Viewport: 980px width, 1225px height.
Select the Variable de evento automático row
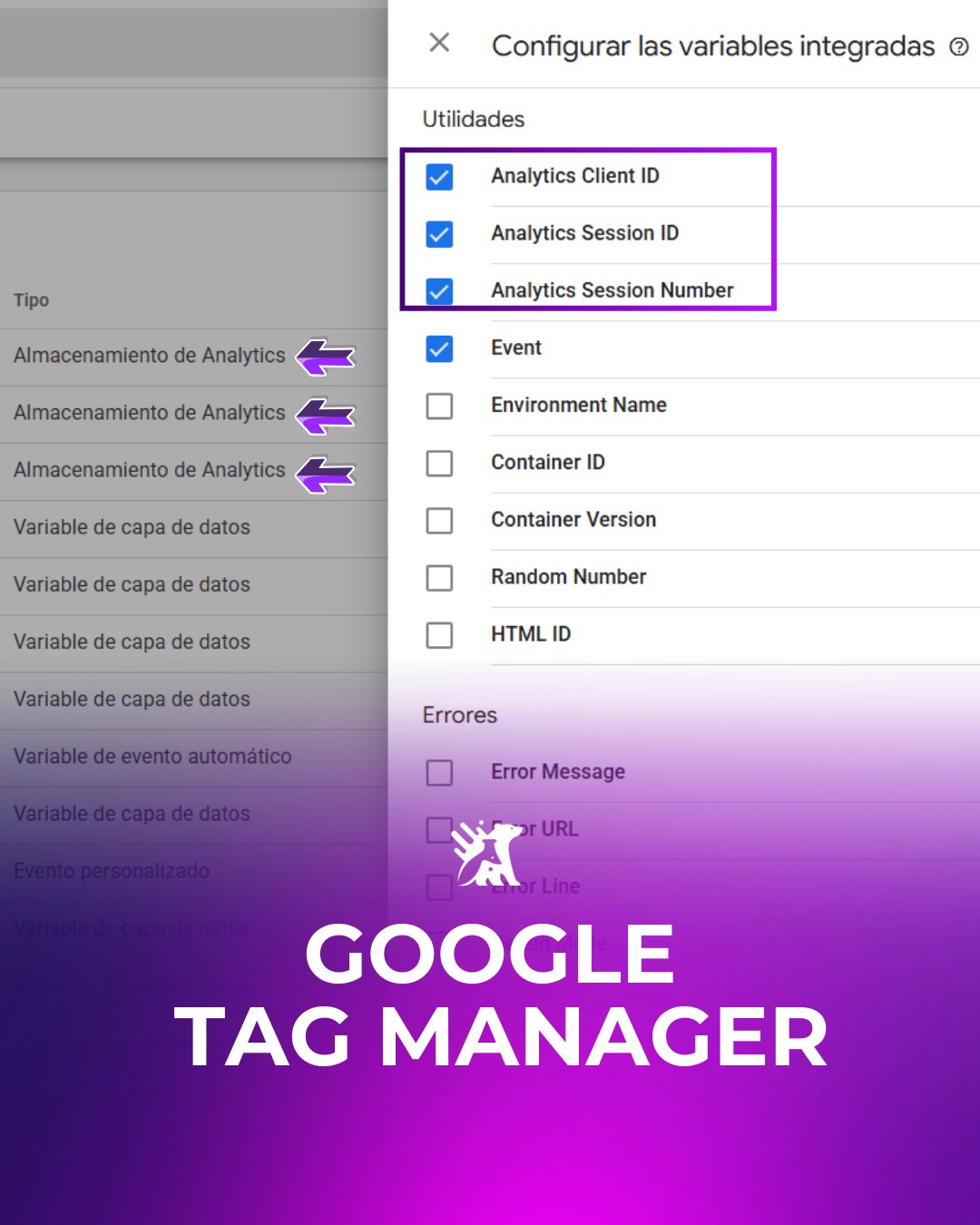point(193,757)
